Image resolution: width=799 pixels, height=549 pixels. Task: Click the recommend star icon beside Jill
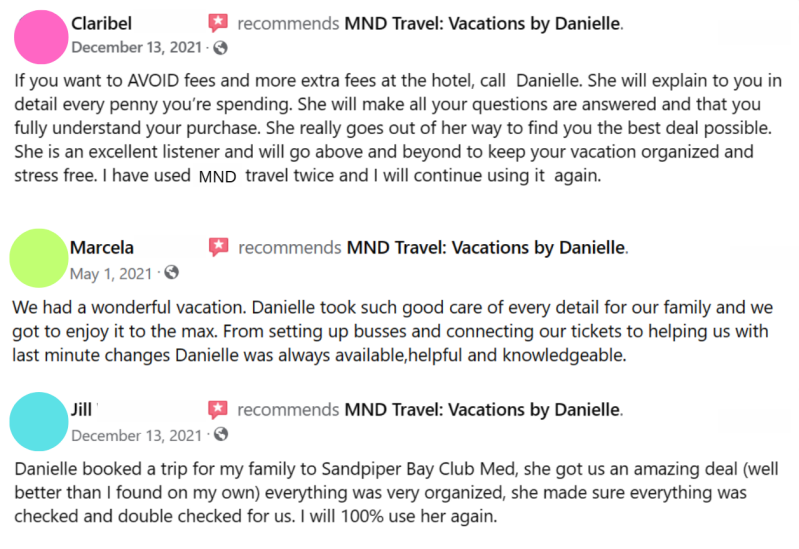point(217,410)
